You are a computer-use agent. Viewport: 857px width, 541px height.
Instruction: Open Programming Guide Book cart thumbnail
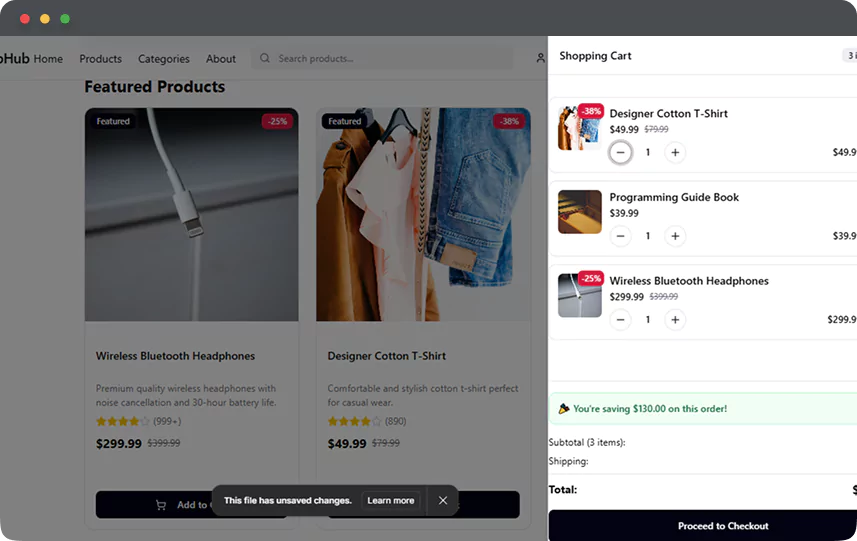(579, 212)
